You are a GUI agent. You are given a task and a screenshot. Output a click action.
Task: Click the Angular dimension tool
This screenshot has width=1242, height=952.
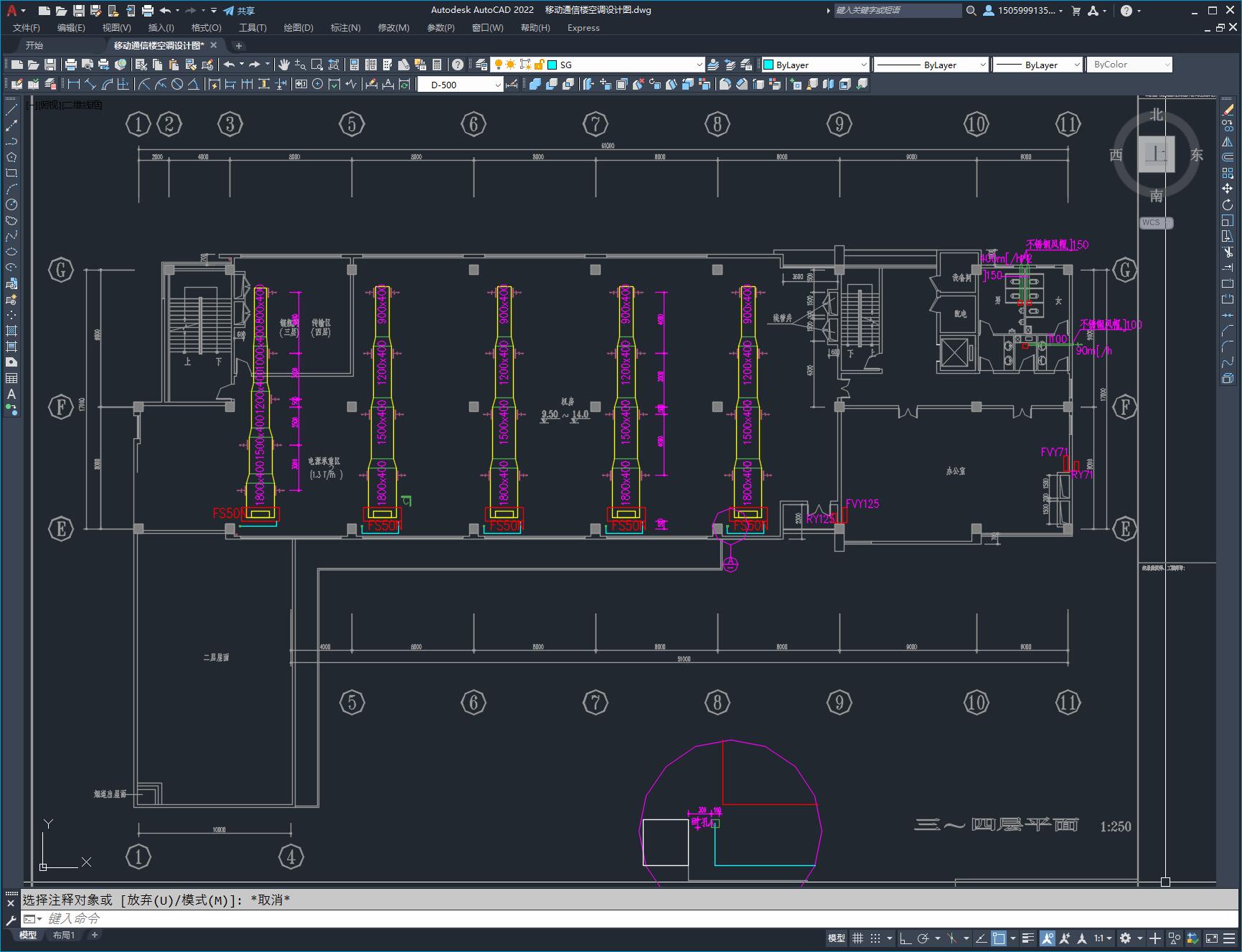tap(194, 84)
